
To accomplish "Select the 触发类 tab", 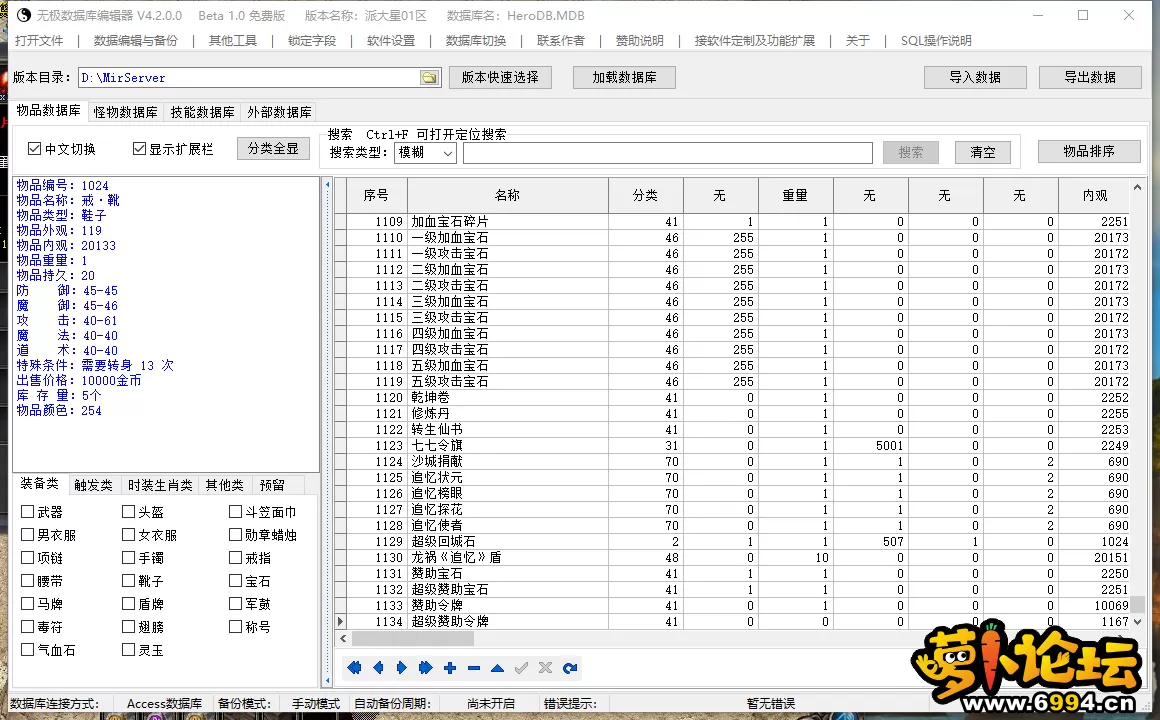I will (x=93, y=485).
